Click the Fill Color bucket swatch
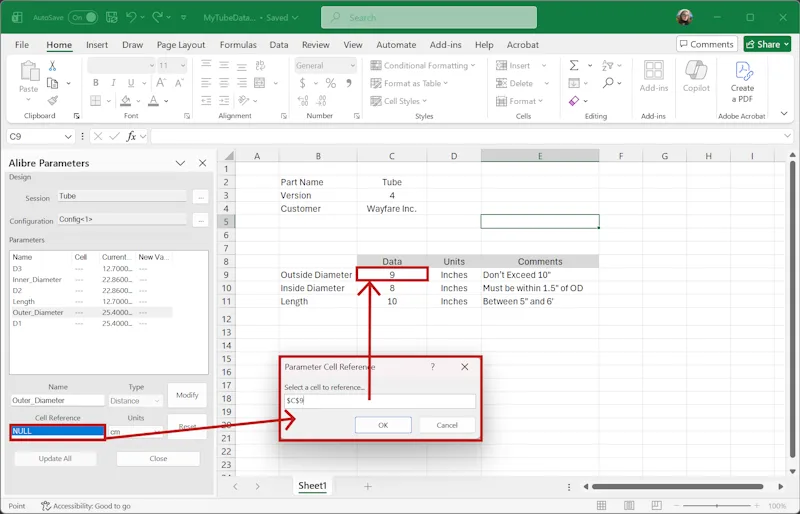This screenshot has height=514, width=800. (x=126, y=101)
